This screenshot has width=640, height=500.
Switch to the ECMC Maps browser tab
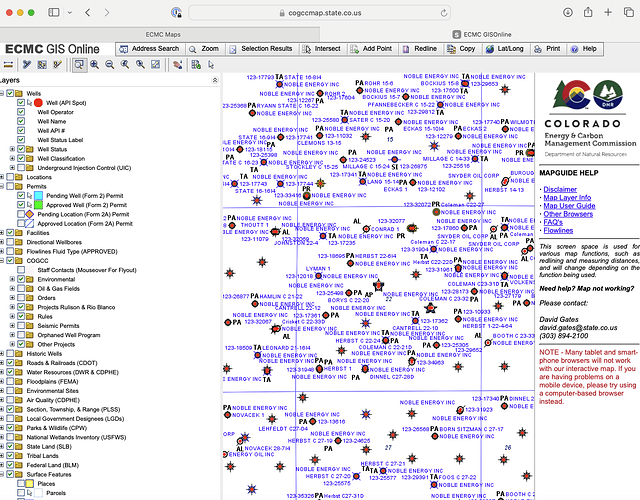[x=162, y=33]
